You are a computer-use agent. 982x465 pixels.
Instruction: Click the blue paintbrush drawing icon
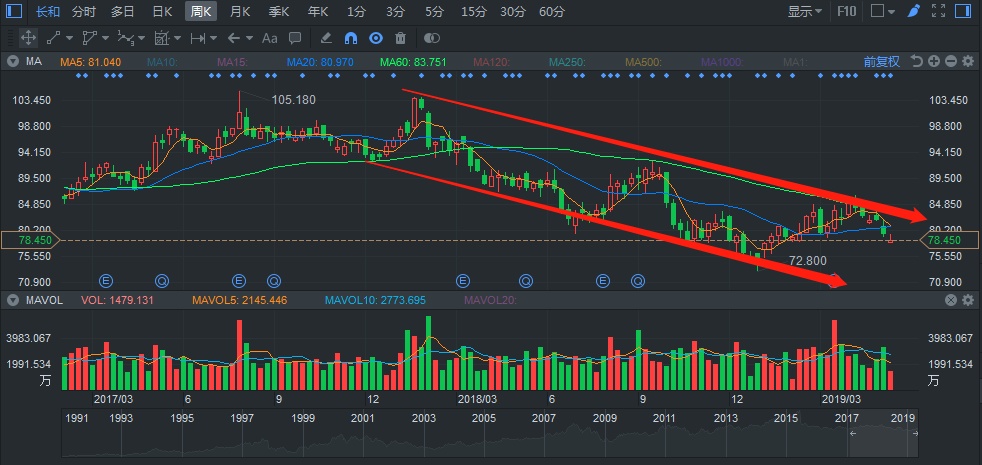pos(913,12)
